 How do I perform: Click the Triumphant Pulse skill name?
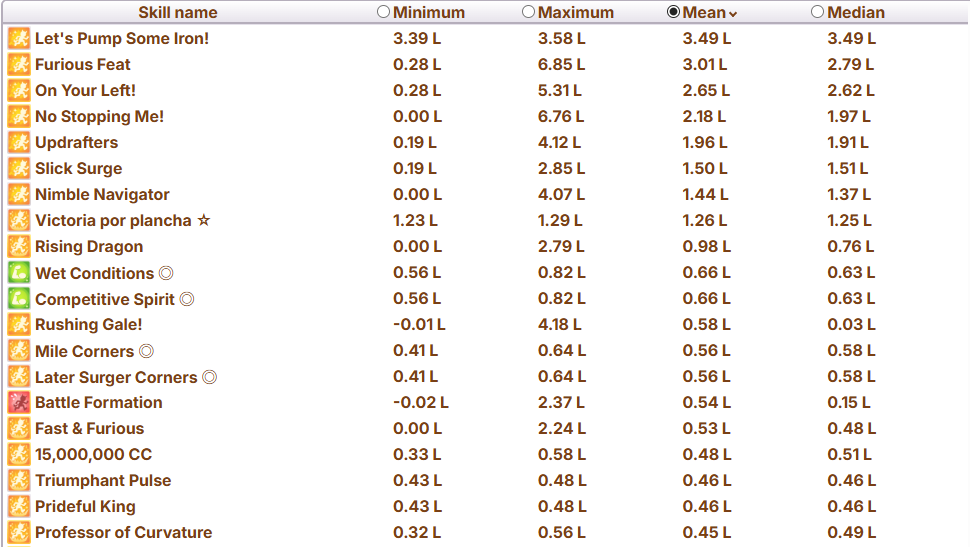pos(103,480)
